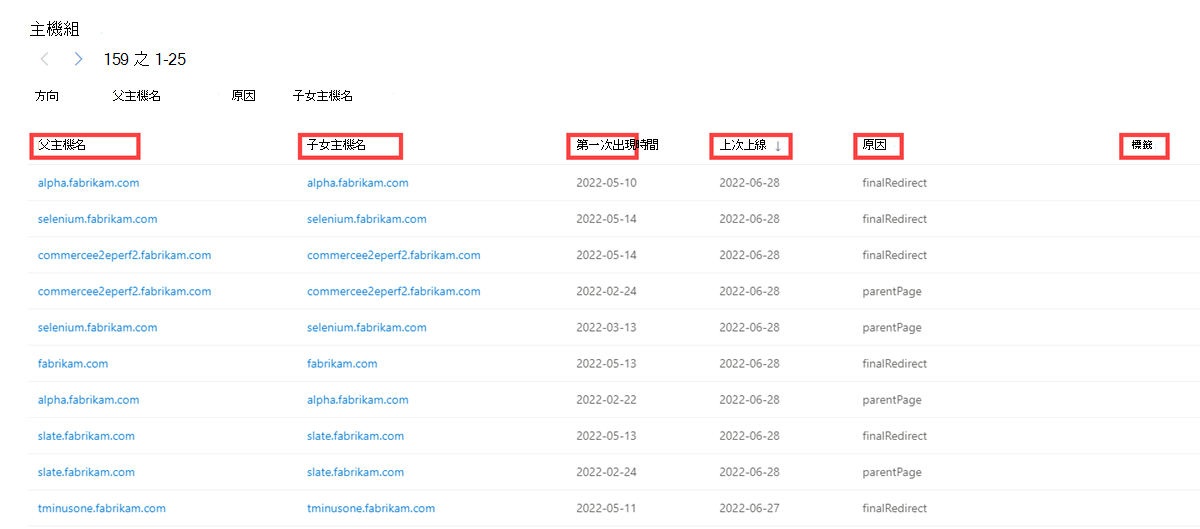This screenshot has width=1200, height=529.
Task: Sort by the 第一次出現時間 column header
Action: coord(618,145)
